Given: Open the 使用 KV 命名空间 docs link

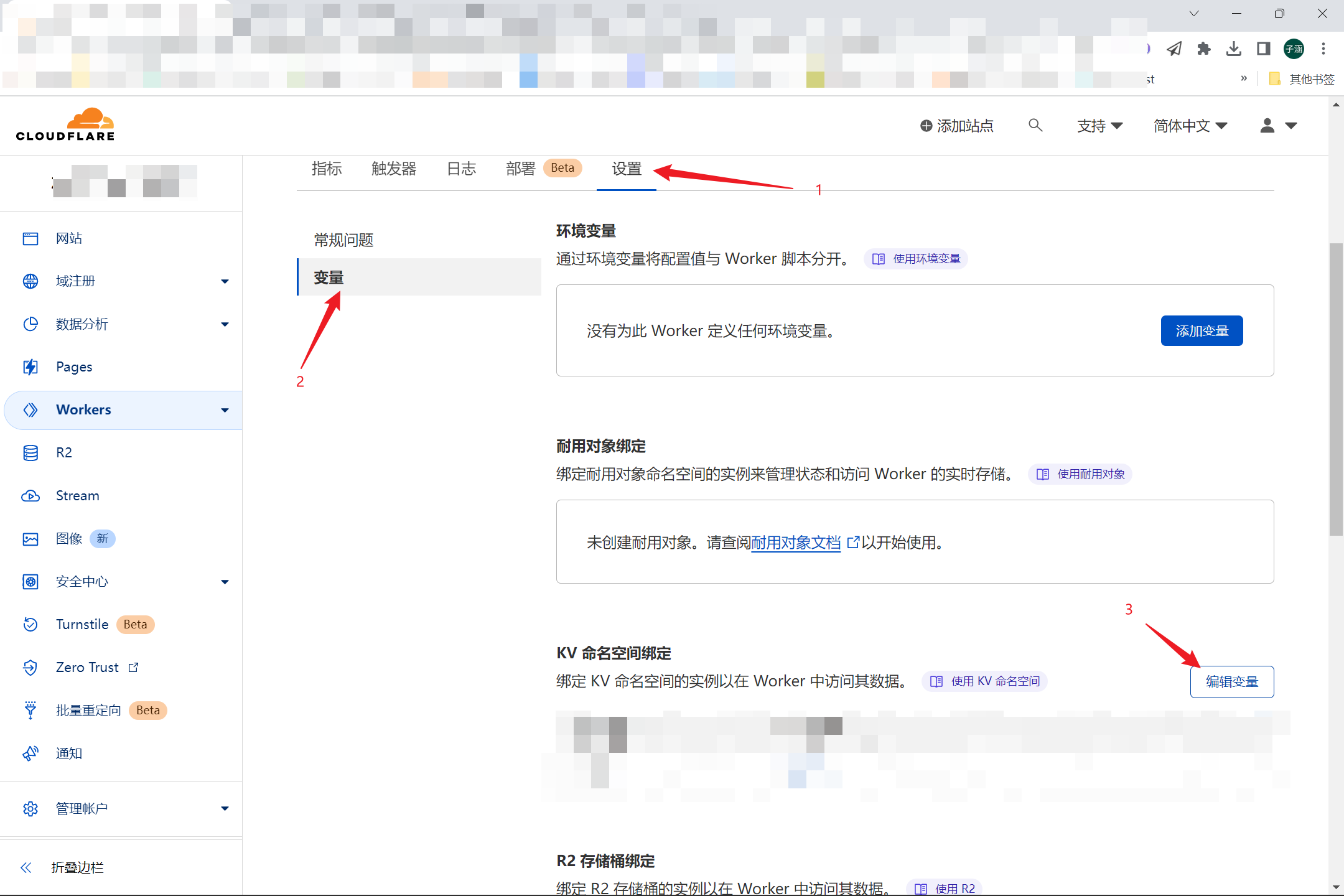Looking at the screenshot, I should [985, 681].
